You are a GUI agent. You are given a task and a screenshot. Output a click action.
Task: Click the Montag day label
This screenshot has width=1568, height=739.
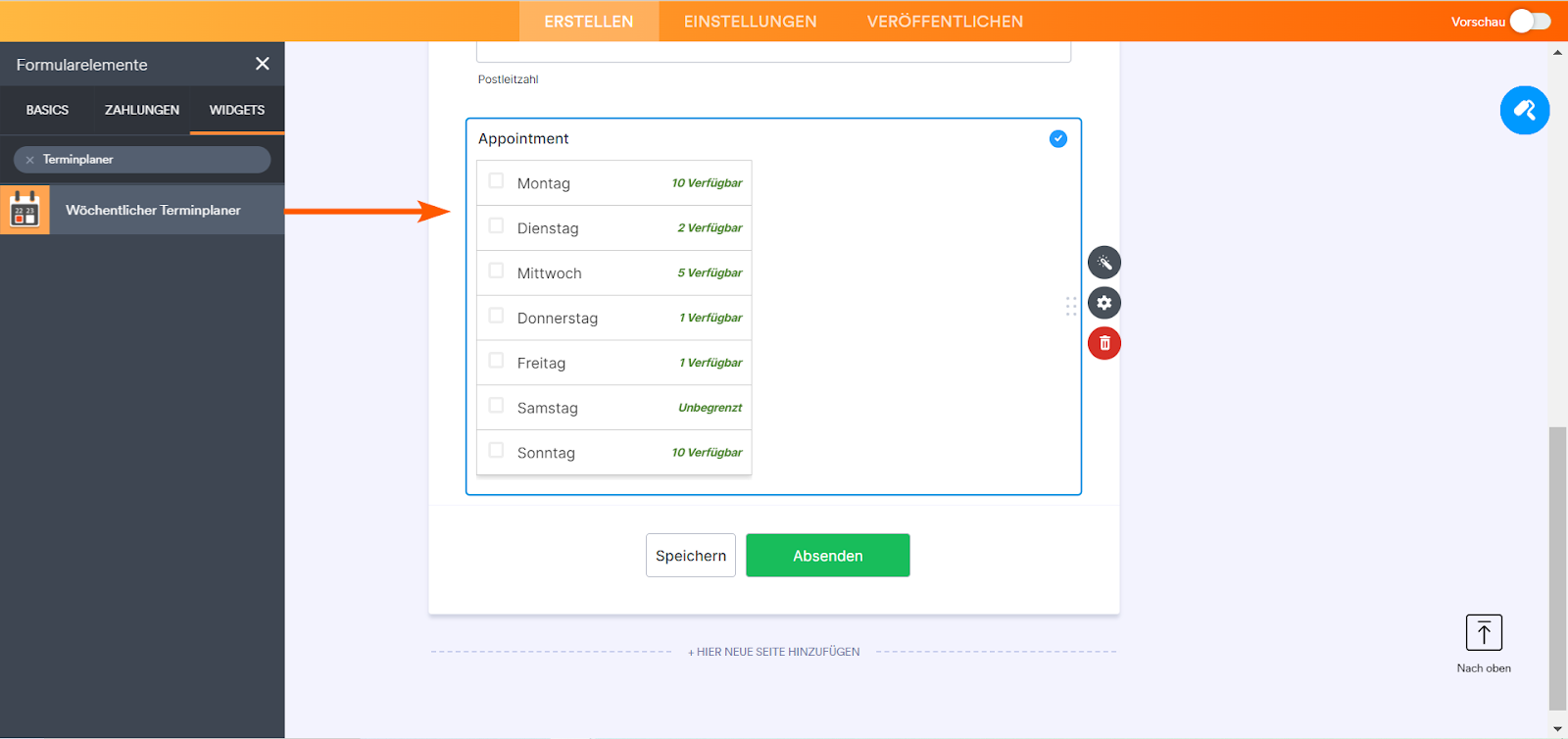pos(544,183)
